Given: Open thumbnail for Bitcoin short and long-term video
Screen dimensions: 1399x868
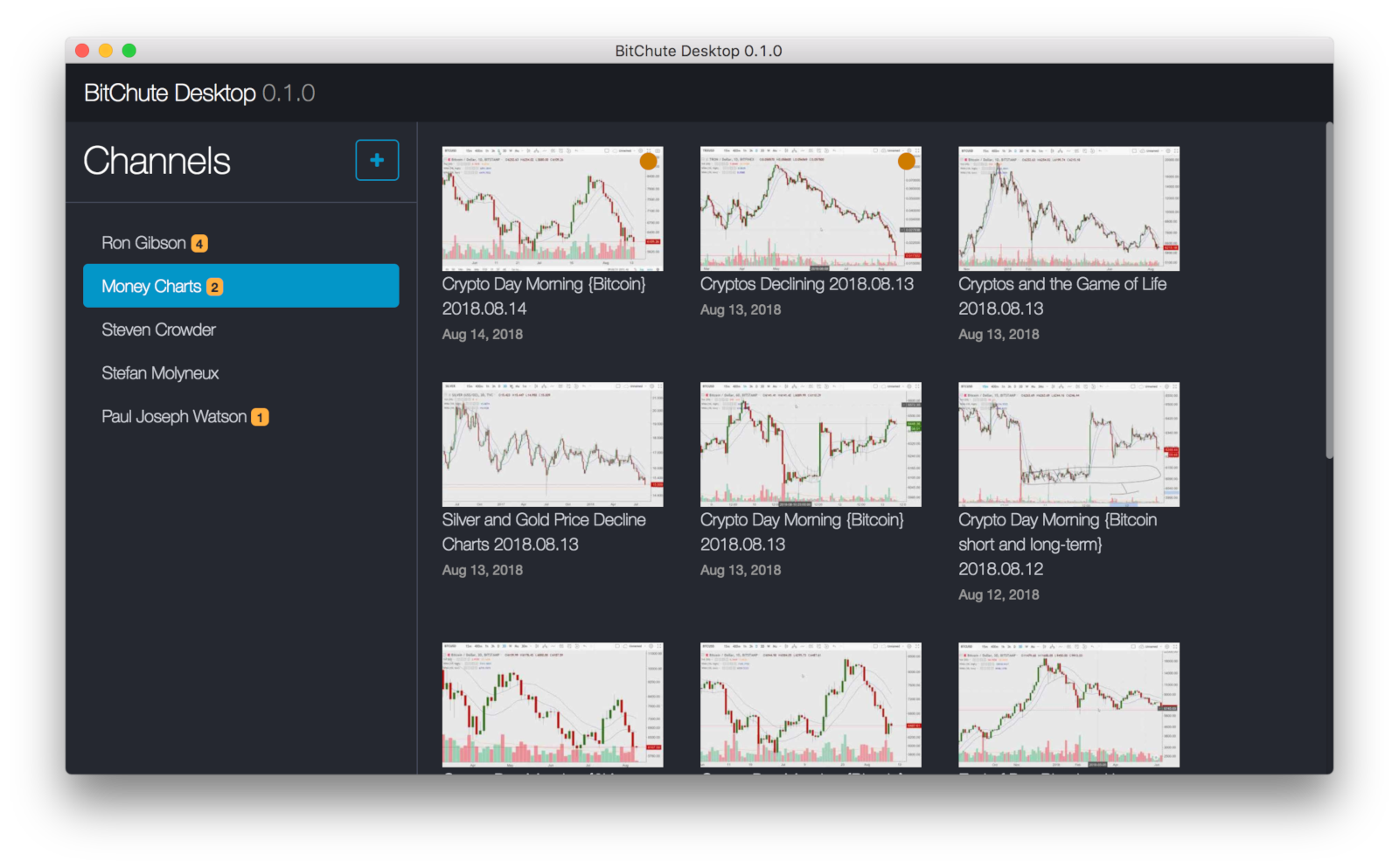Looking at the screenshot, I should (1068, 444).
